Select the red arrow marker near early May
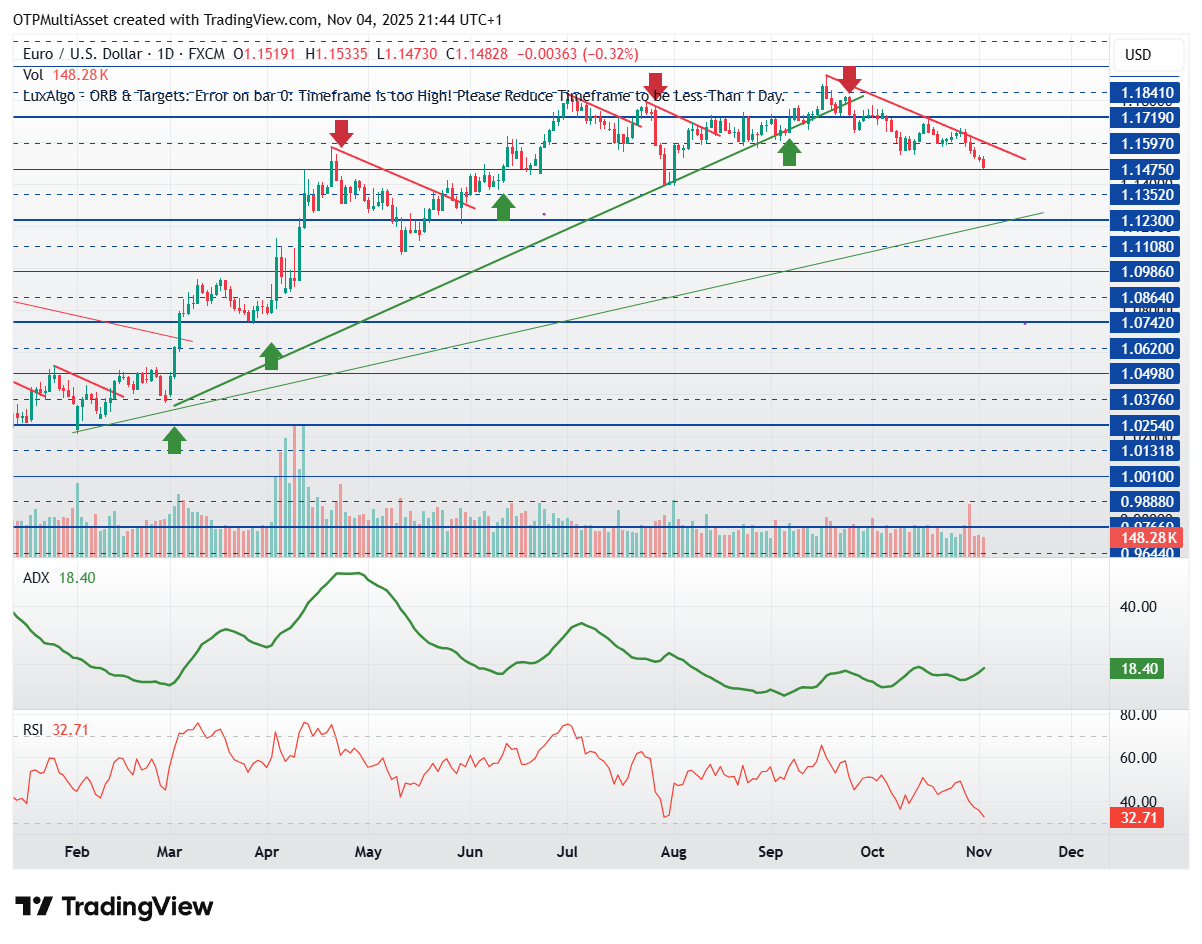This screenshot has height=944, width=1202. [x=341, y=133]
